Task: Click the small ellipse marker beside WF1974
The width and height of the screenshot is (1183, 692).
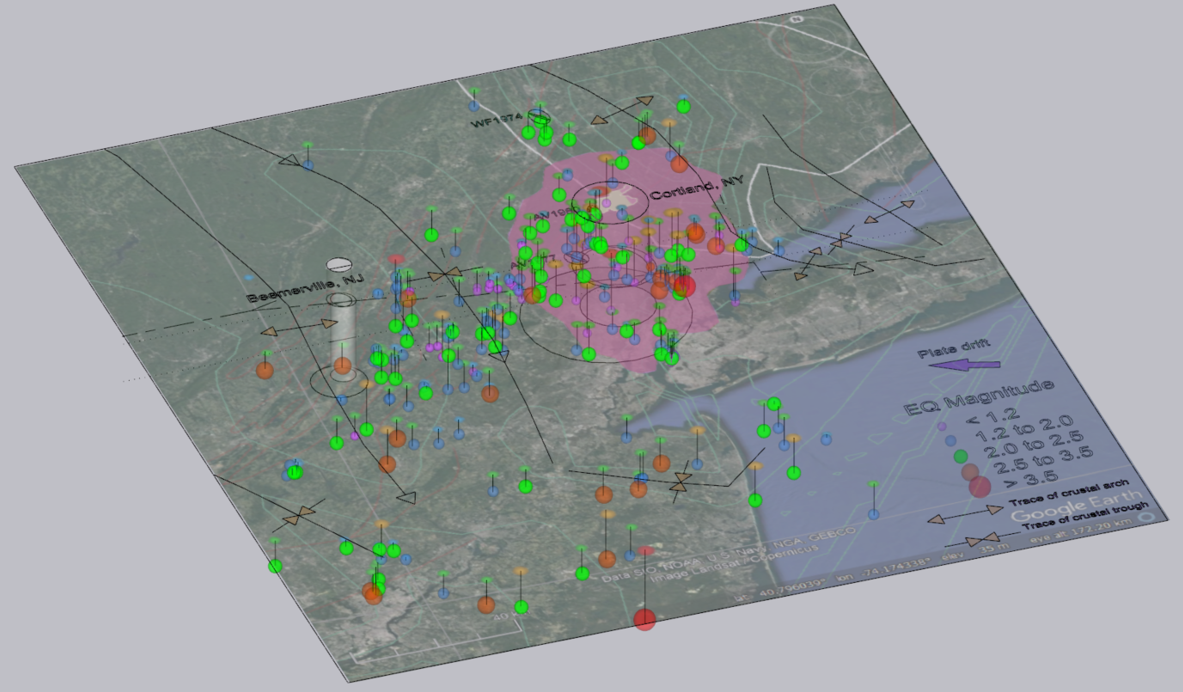Action: coord(540,117)
